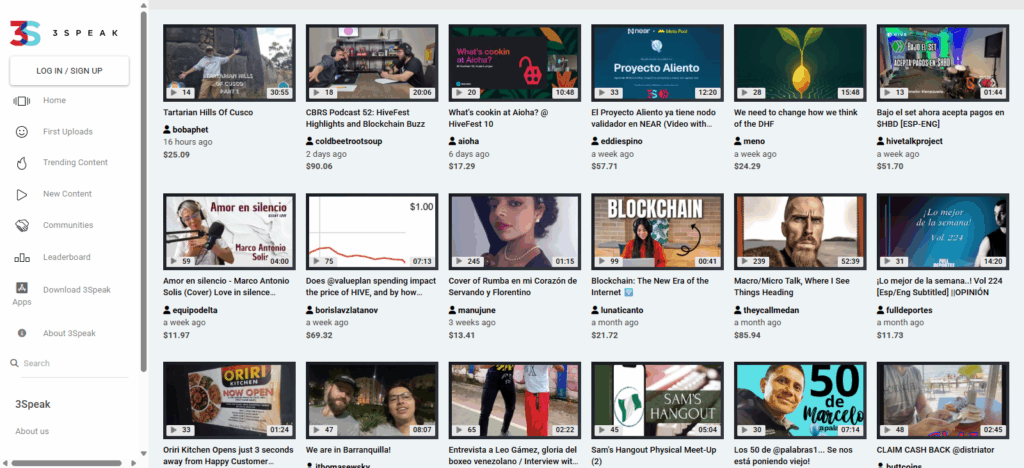Screen dimensions: 1024x468
Task: Go to New Content
Action: (67, 194)
